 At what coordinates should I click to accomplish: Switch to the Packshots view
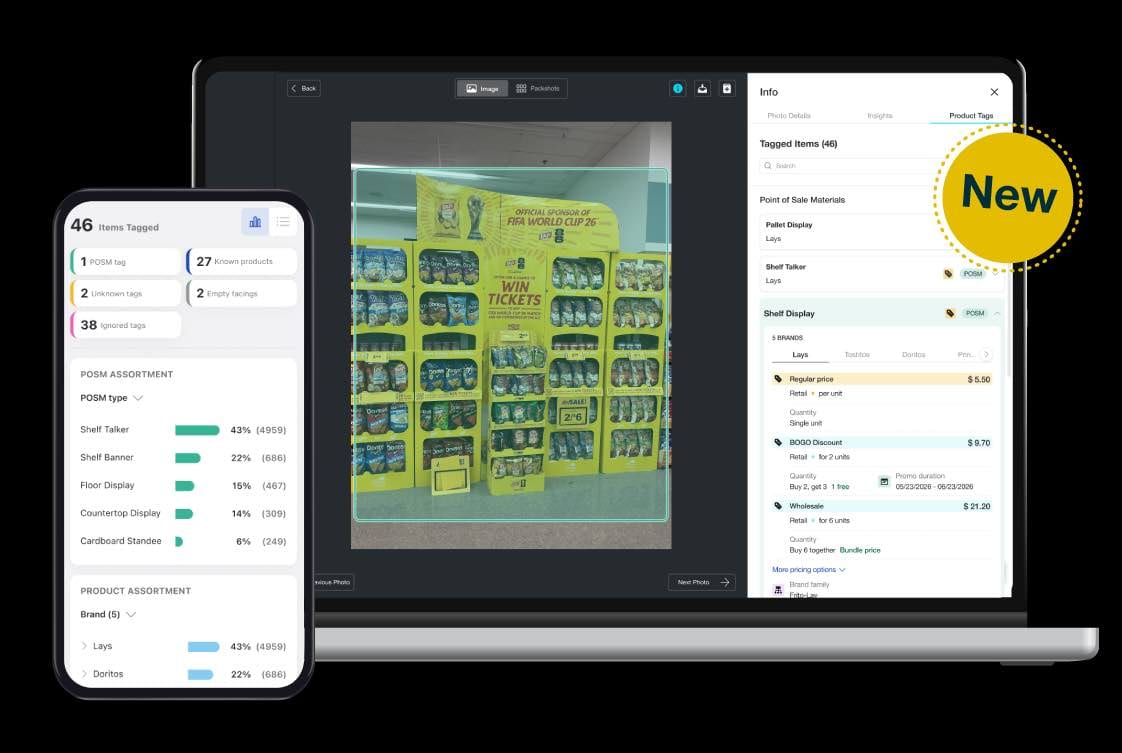click(x=537, y=89)
